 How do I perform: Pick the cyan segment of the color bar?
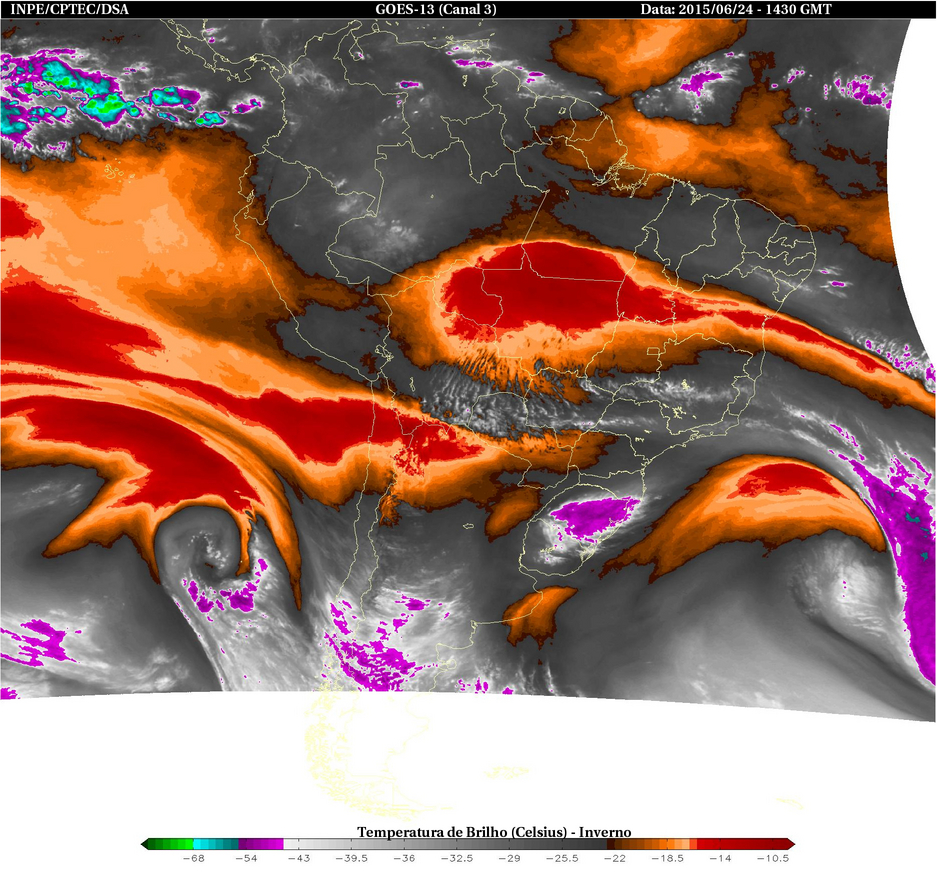pyautogui.click(x=216, y=844)
